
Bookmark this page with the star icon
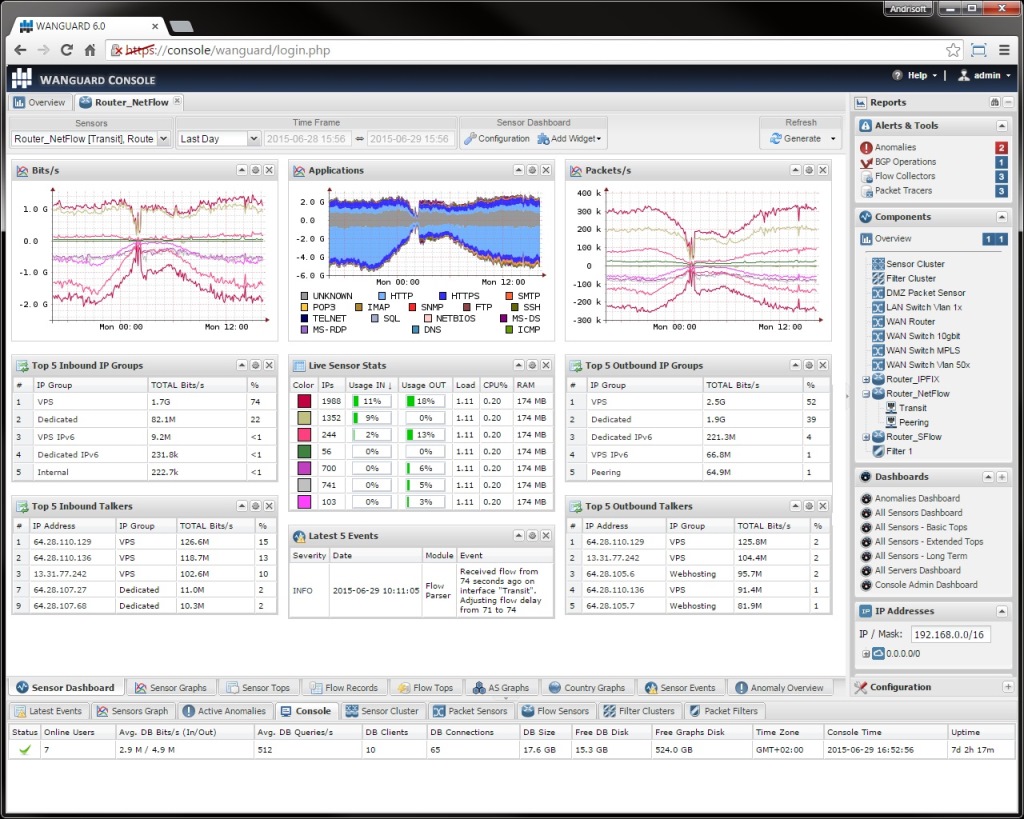pyautogui.click(x=953, y=50)
